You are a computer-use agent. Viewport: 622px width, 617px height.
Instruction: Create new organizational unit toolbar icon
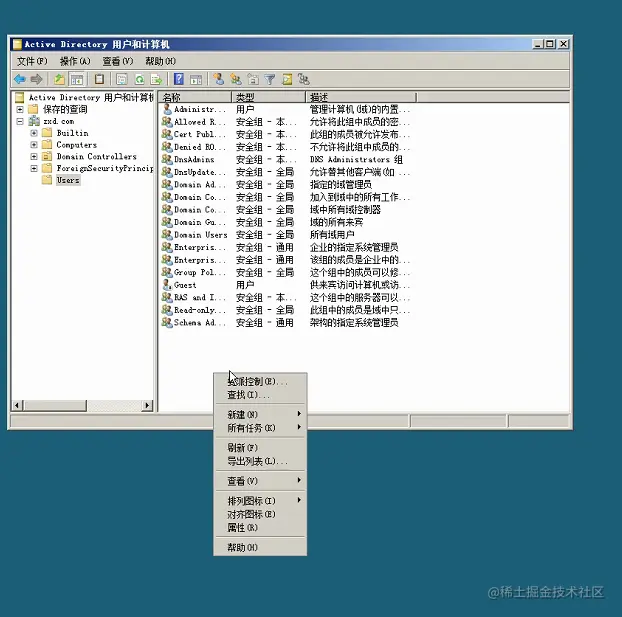coord(253,79)
